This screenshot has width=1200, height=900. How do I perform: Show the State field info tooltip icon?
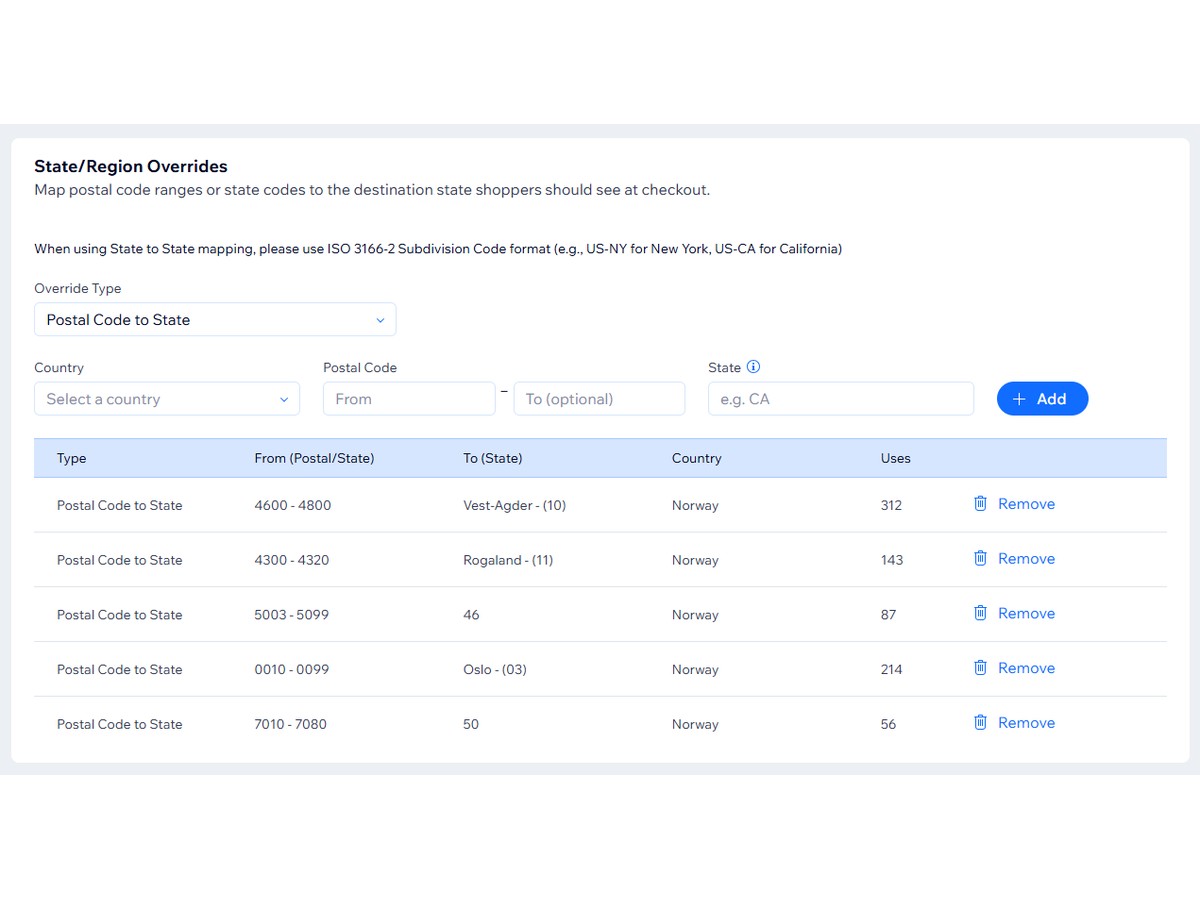754,367
